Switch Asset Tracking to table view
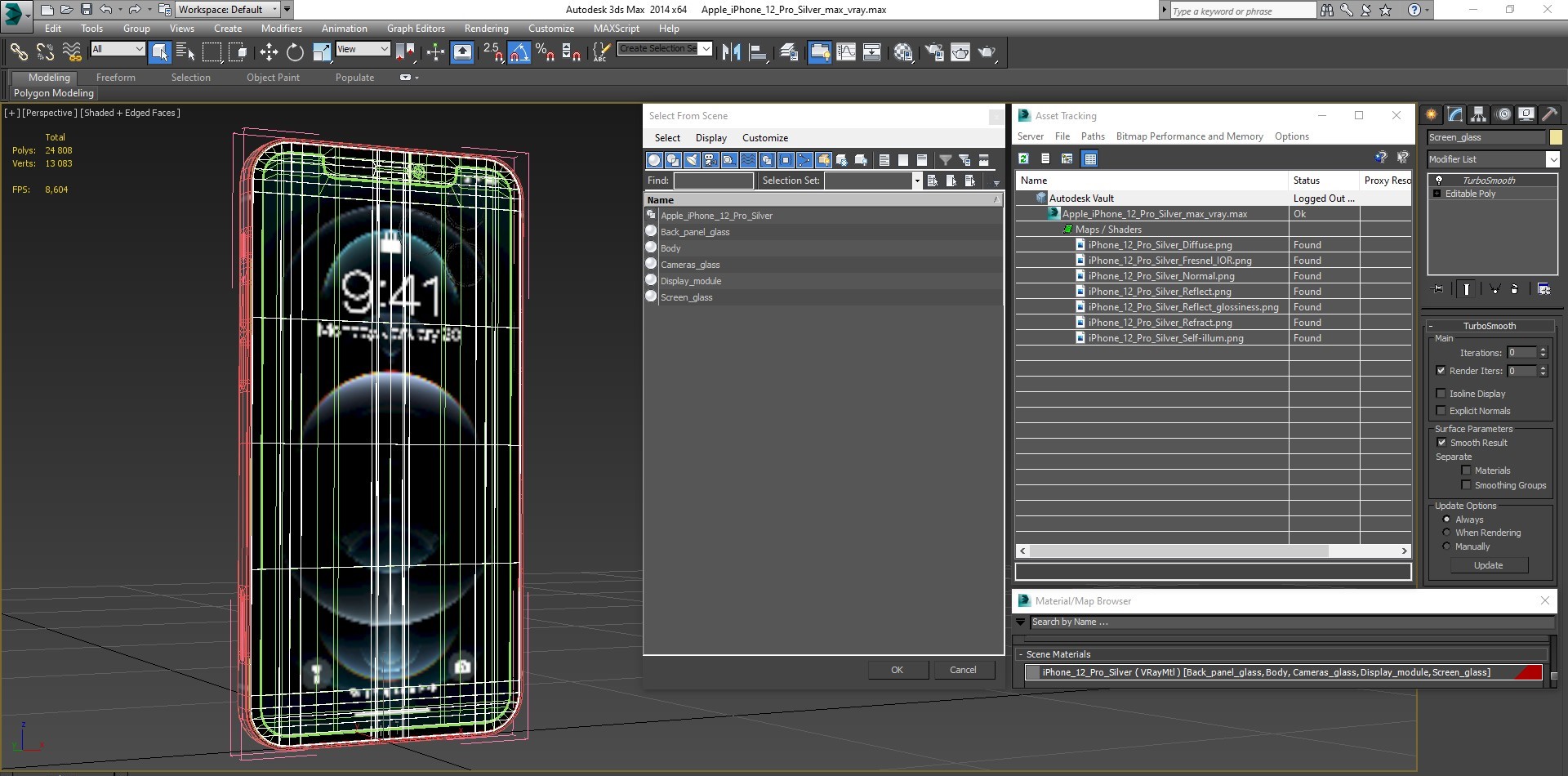Image resolution: width=1568 pixels, height=776 pixels. 1089,158
